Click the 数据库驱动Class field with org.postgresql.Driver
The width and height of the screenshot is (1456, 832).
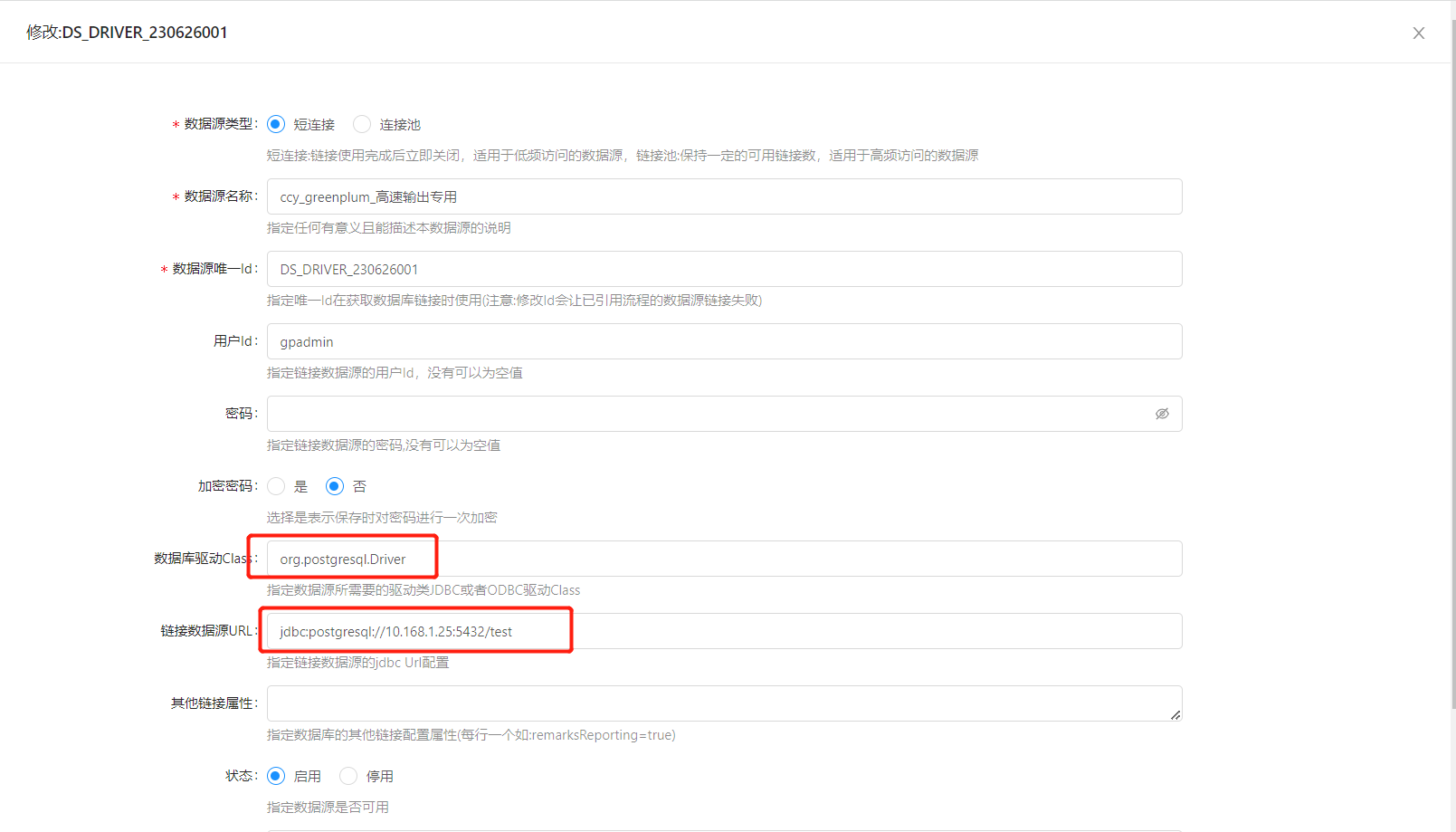724,559
